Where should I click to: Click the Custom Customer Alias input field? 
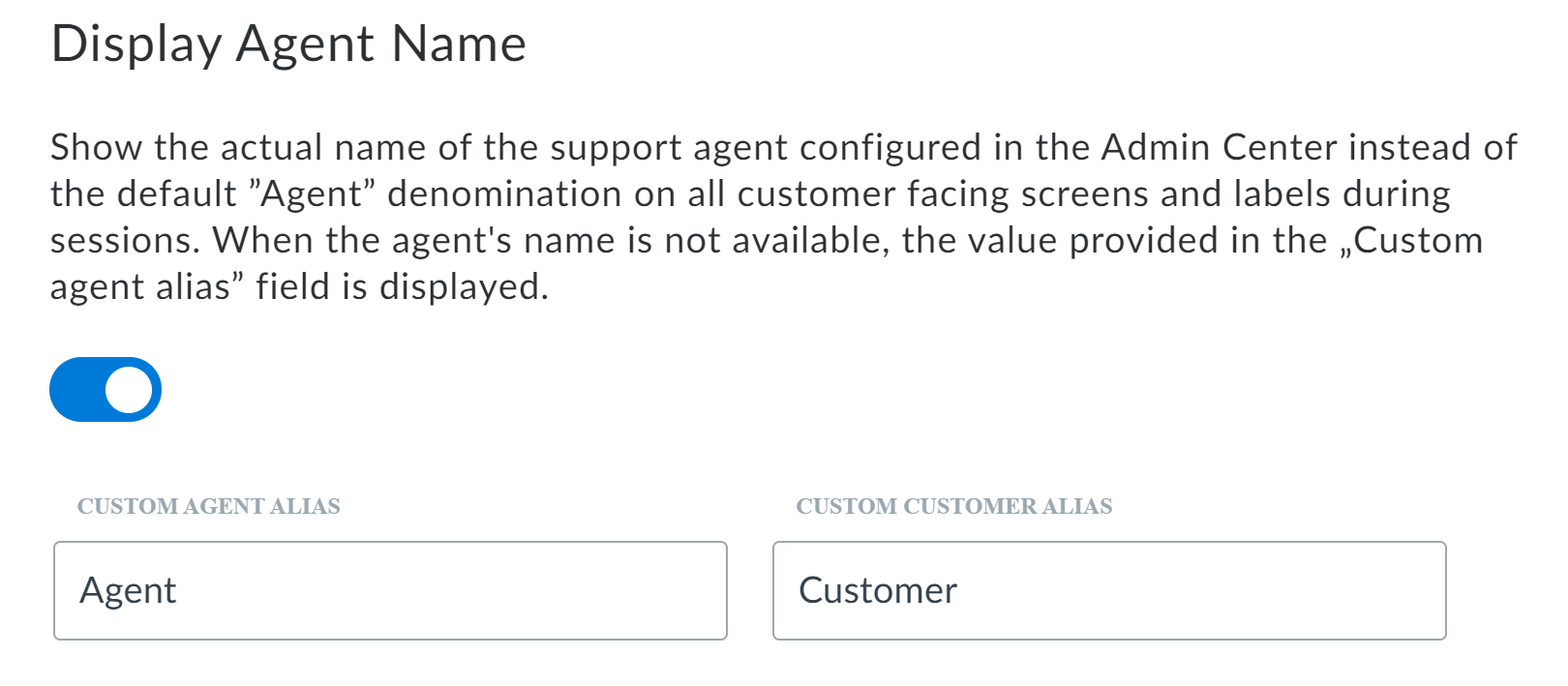1109,590
